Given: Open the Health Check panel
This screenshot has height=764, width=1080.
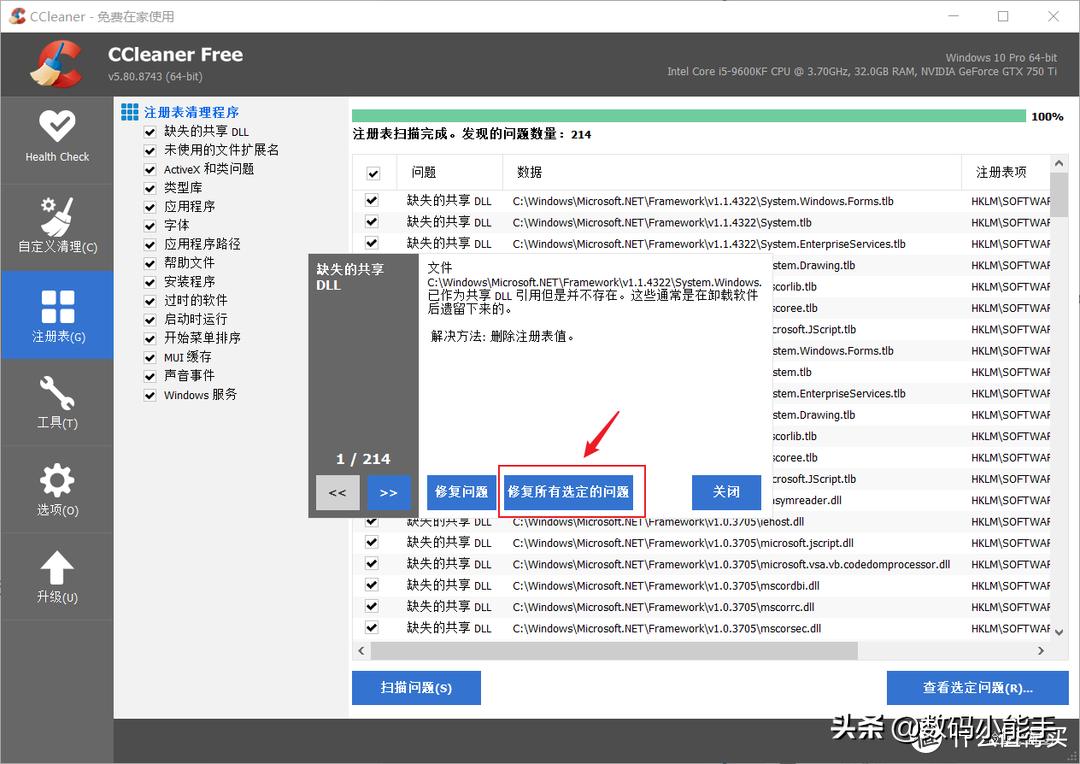Looking at the screenshot, I should click(x=57, y=136).
